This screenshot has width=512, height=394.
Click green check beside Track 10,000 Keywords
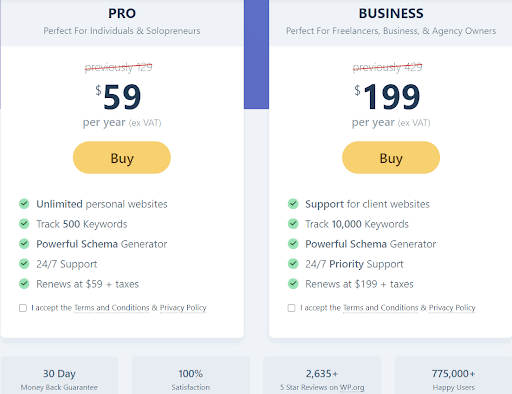click(x=293, y=224)
